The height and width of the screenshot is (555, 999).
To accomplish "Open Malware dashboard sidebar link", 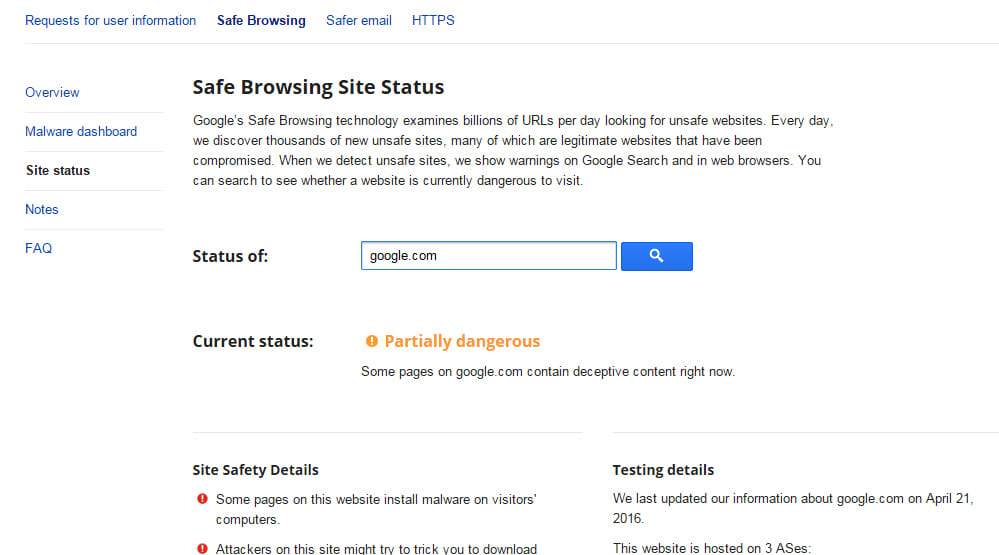I will [81, 131].
